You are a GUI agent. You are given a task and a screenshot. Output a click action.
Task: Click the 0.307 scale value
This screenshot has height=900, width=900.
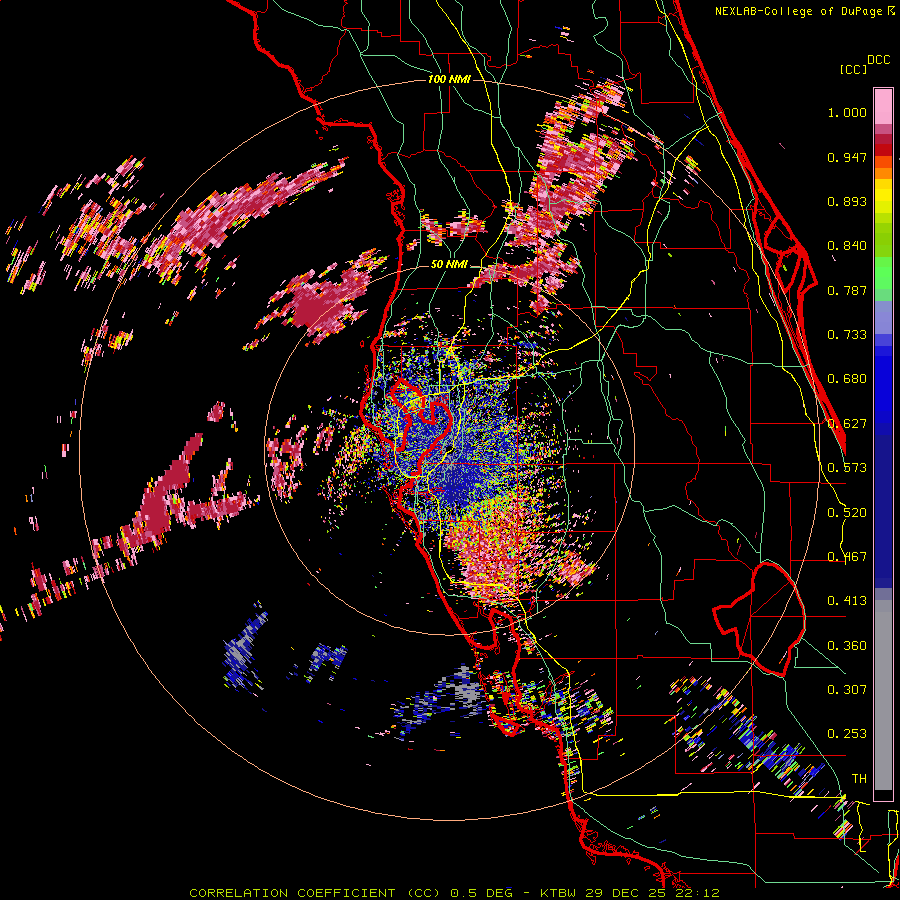click(847, 690)
